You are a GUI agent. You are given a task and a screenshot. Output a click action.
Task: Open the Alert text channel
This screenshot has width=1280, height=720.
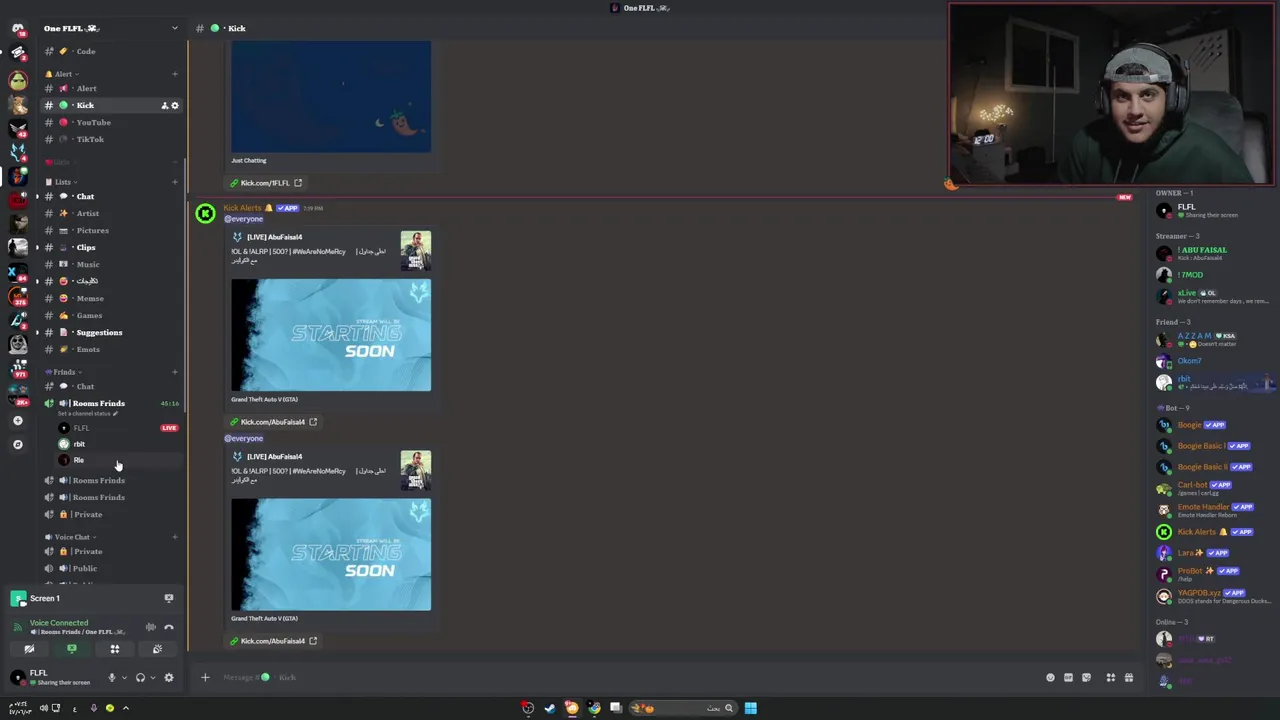point(110,88)
